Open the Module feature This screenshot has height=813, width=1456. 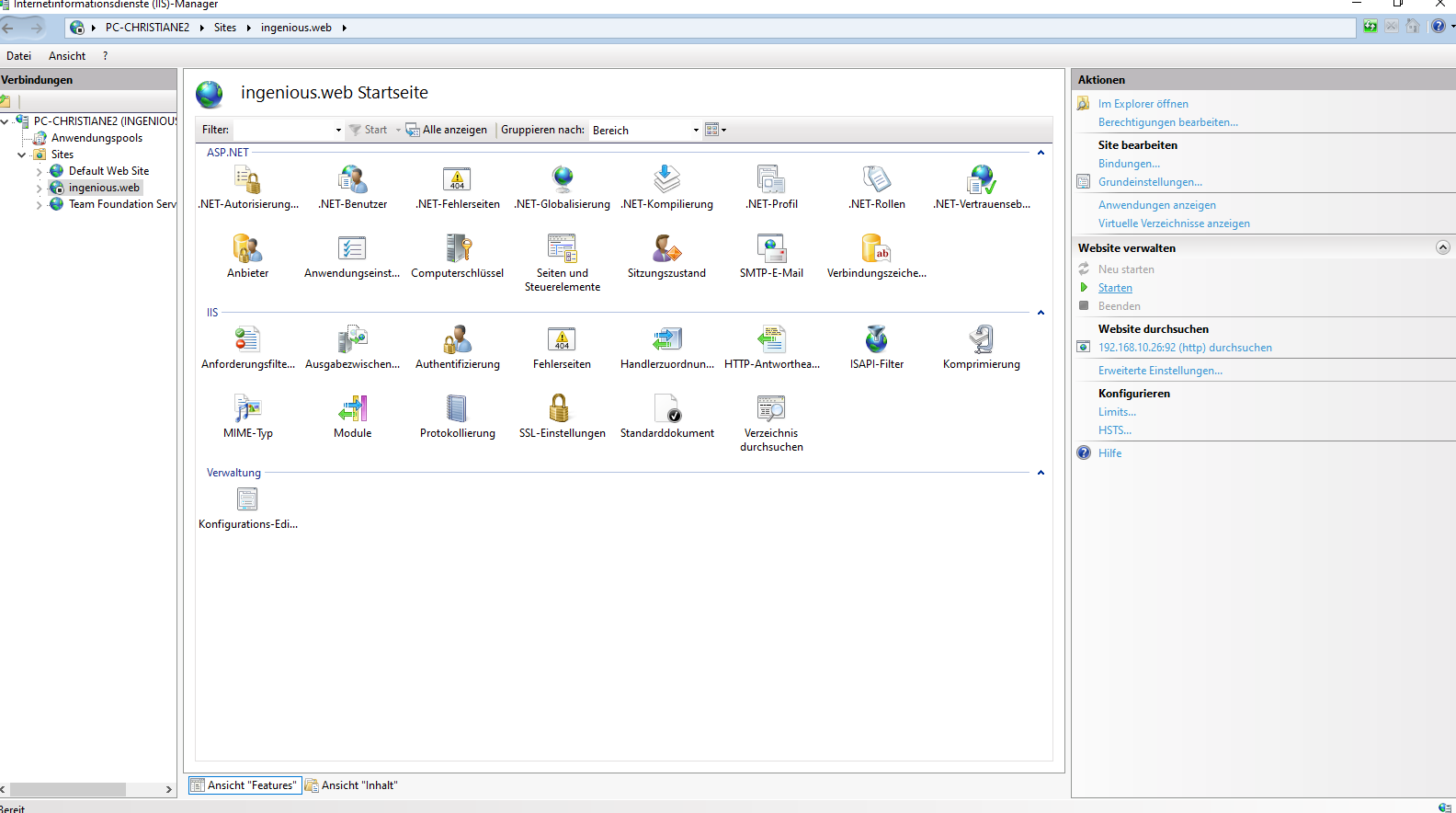click(x=352, y=417)
